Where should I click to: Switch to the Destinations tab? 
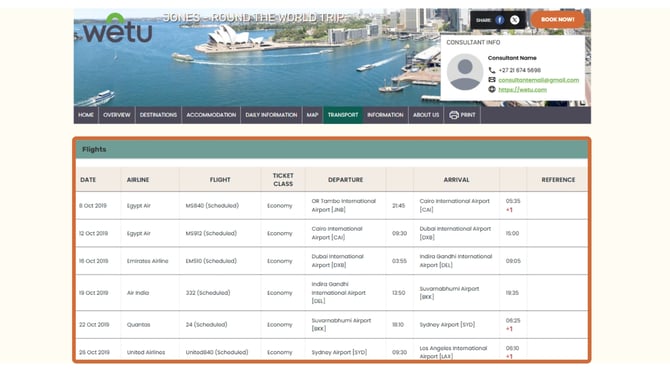click(158, 115)
